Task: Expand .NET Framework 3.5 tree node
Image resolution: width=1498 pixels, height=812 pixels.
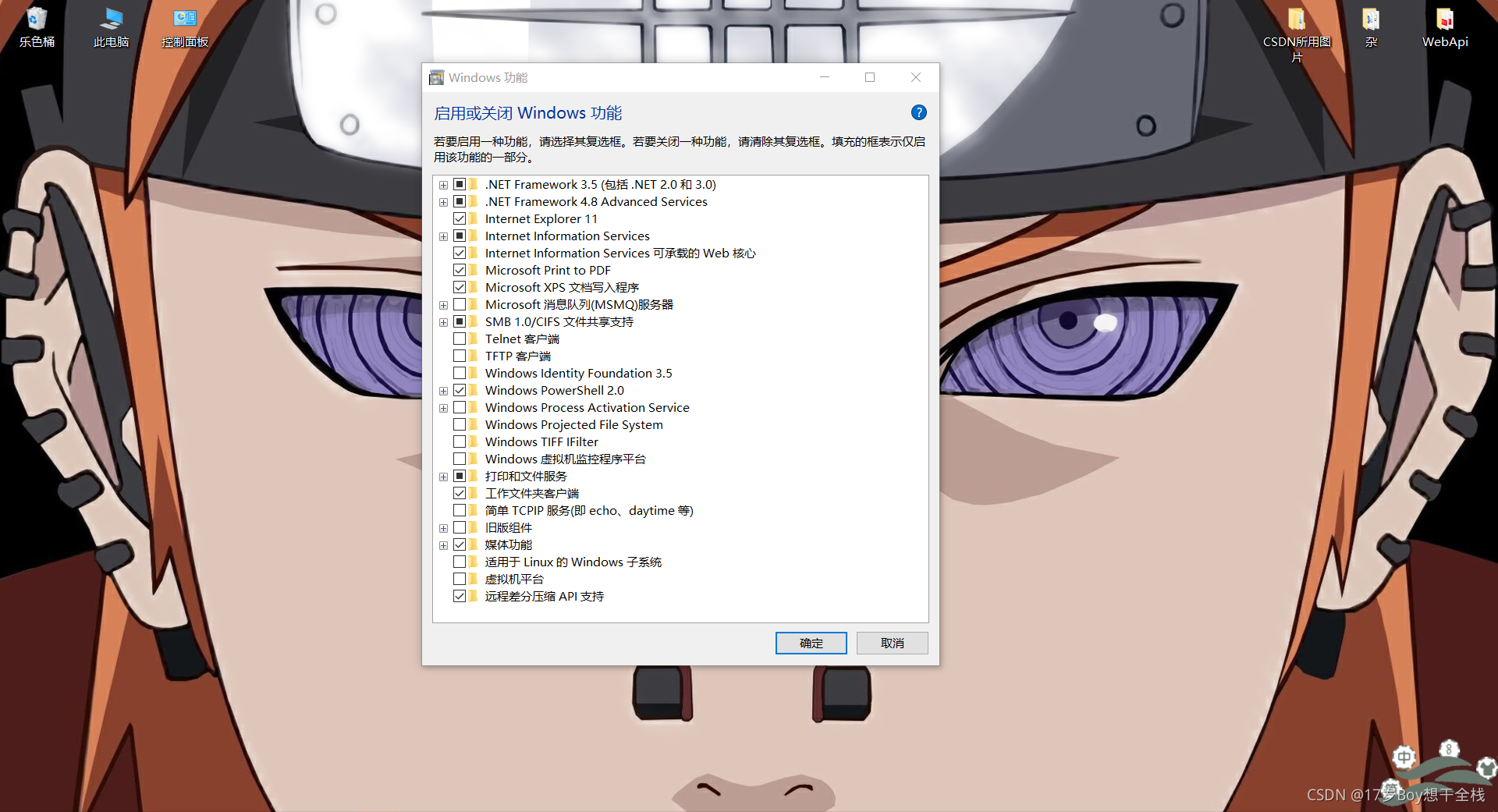Action: [443, 185]
